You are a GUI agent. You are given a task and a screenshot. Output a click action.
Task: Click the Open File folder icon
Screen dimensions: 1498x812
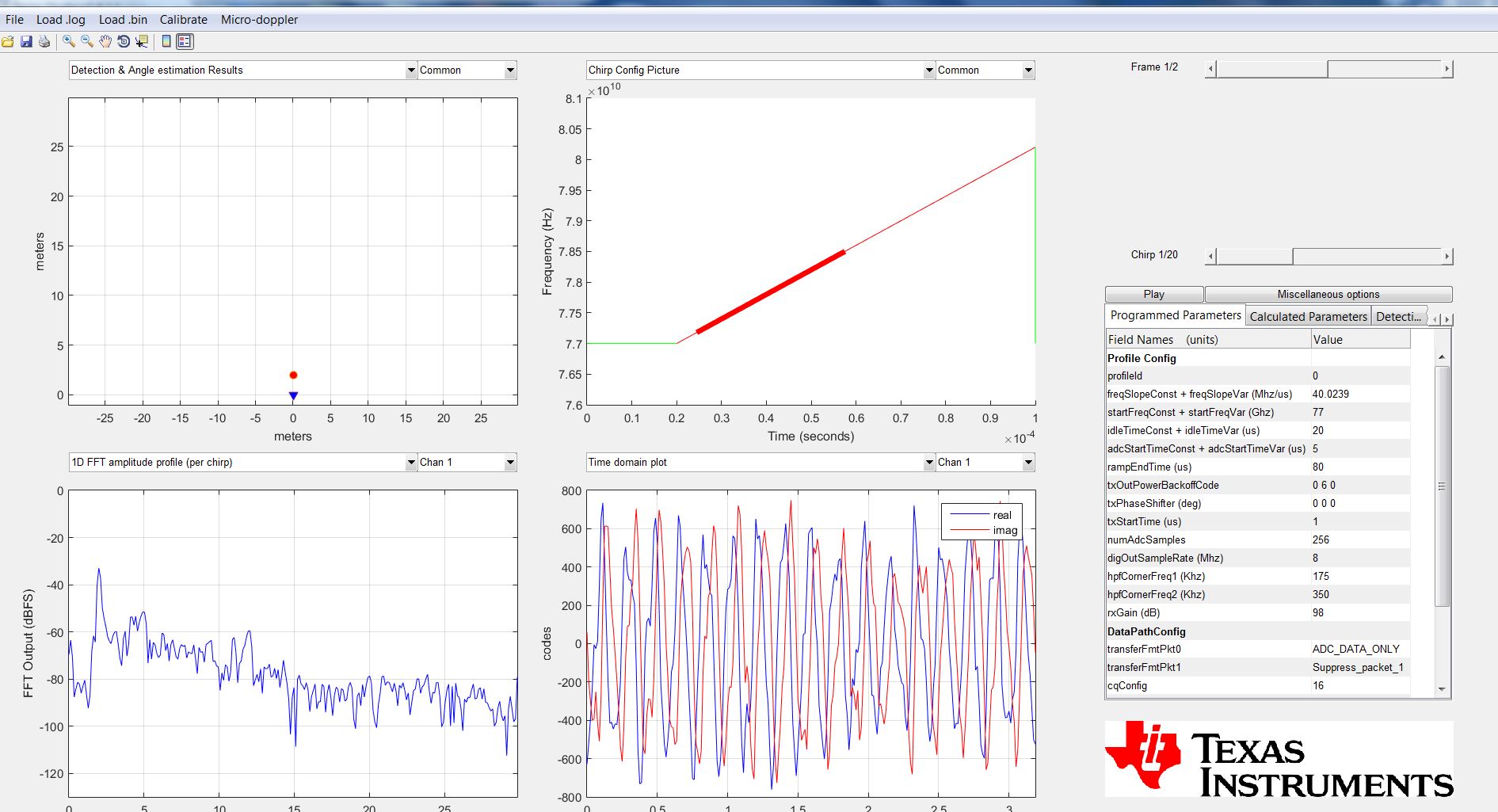click(8, 41)
